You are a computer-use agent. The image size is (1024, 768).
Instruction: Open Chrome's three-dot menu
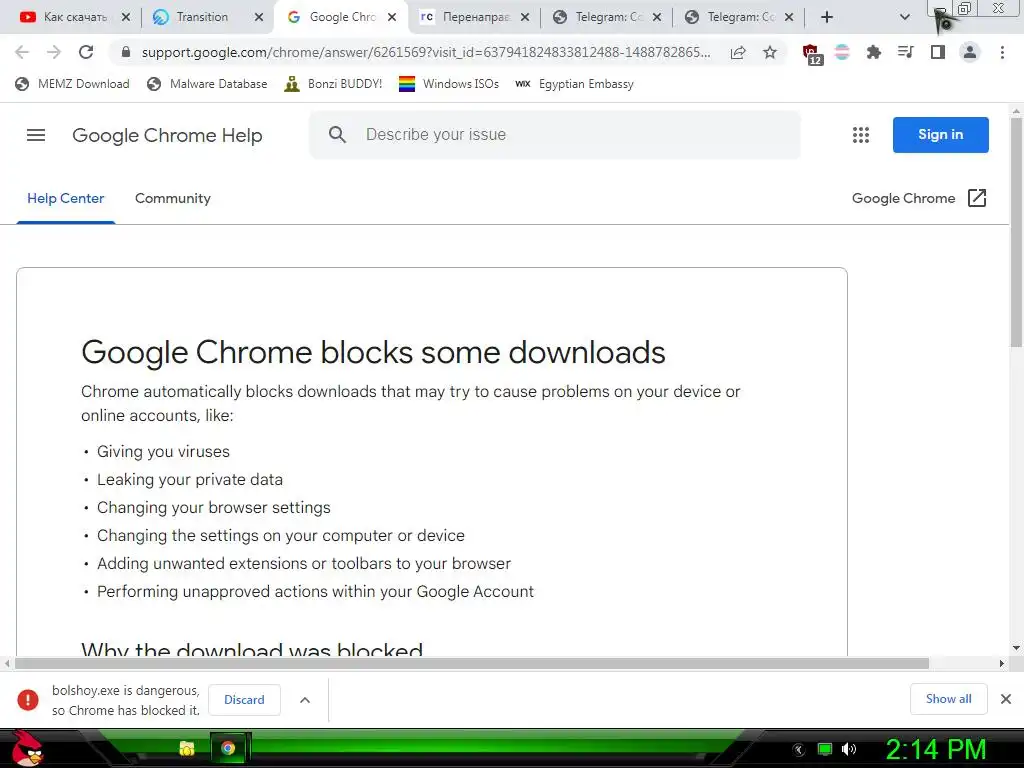(1002, 52)
